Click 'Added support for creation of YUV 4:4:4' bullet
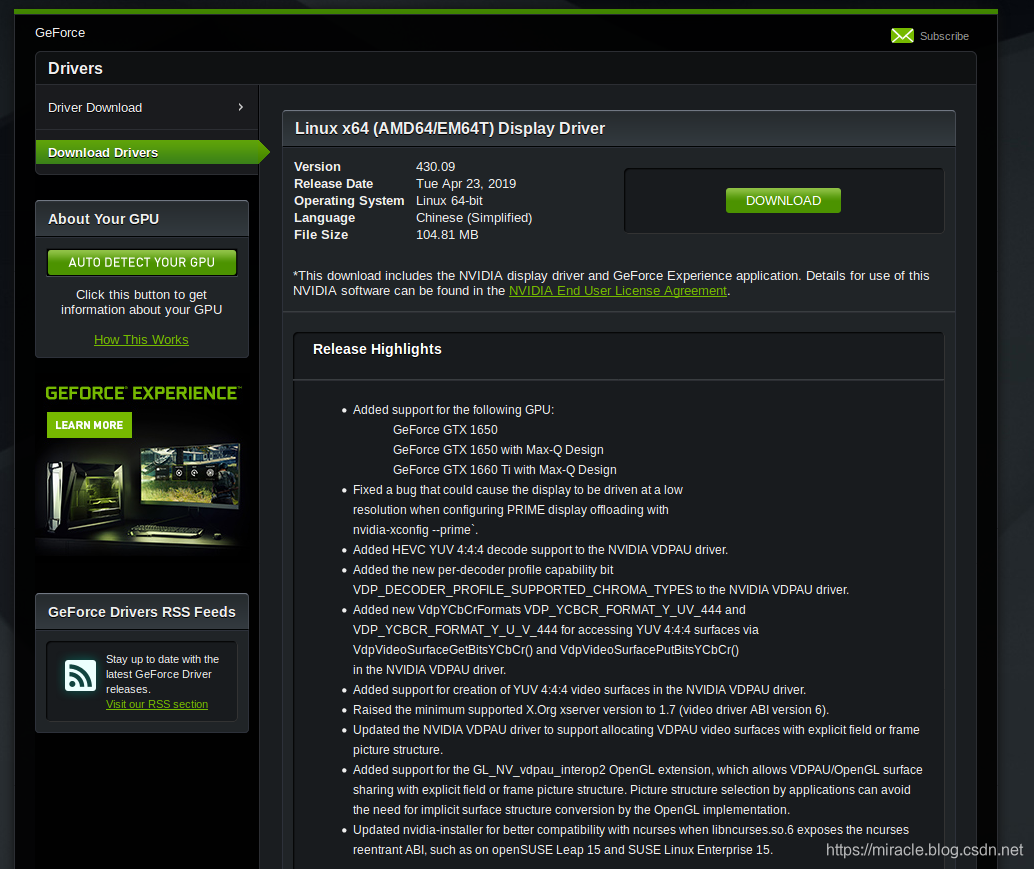This screenshot has height=869, width=1034. (579, 690)
